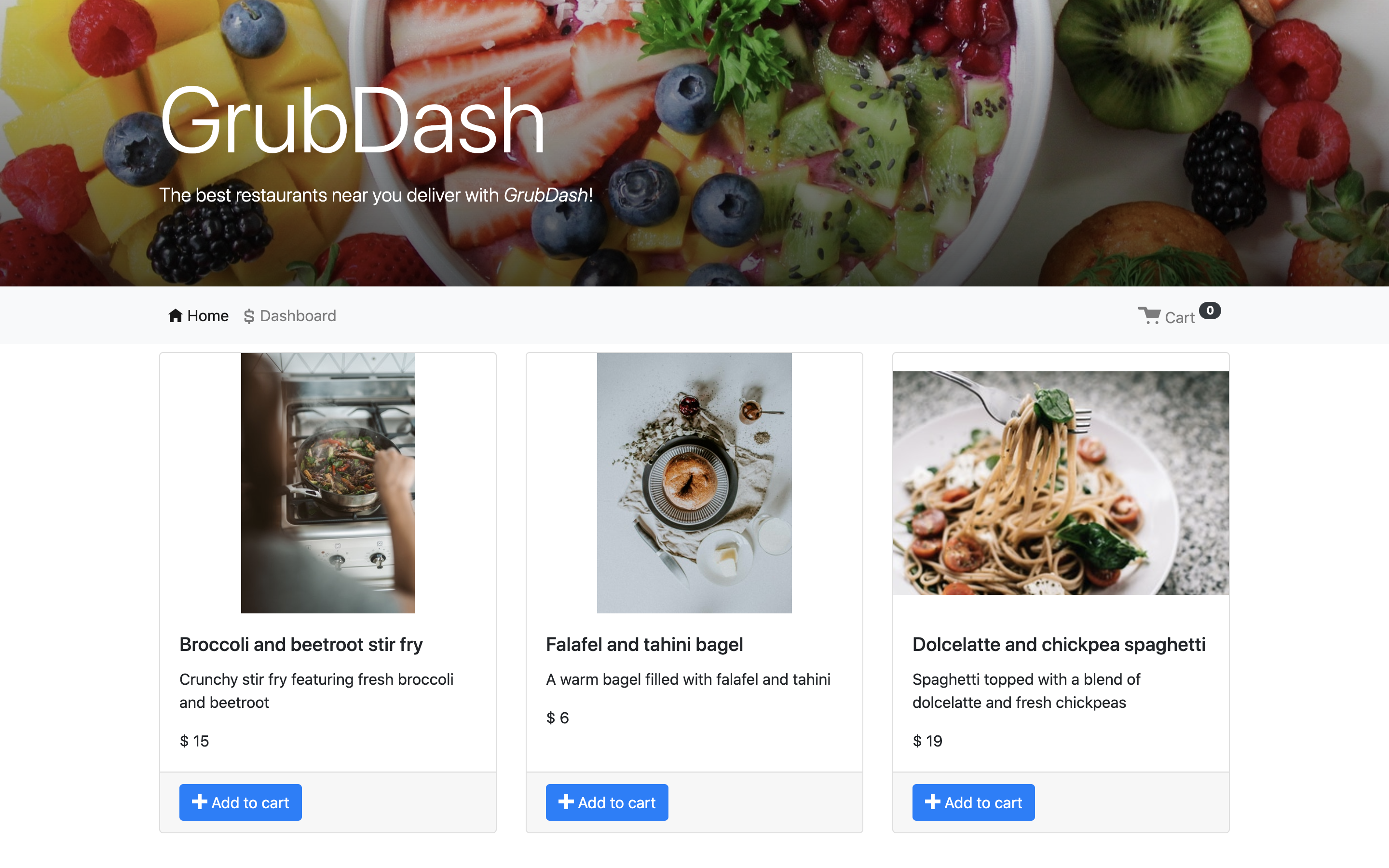This screenshot has width=1389, height=868.
Task: Click the Falafel and tahini bagel title
Action: tap(644, 645)
